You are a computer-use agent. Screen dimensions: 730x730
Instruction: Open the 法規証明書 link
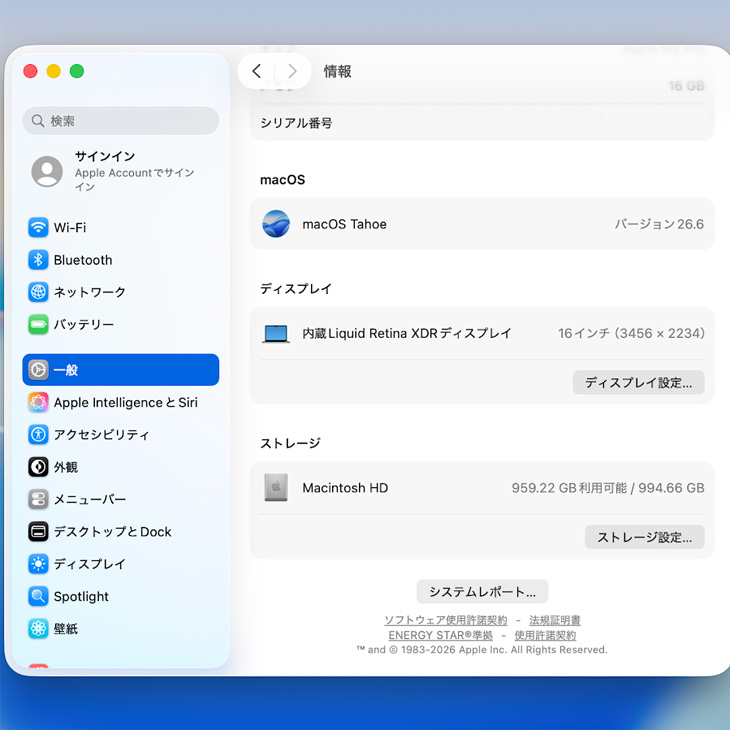pyautogui.click(x=555, y=620)
